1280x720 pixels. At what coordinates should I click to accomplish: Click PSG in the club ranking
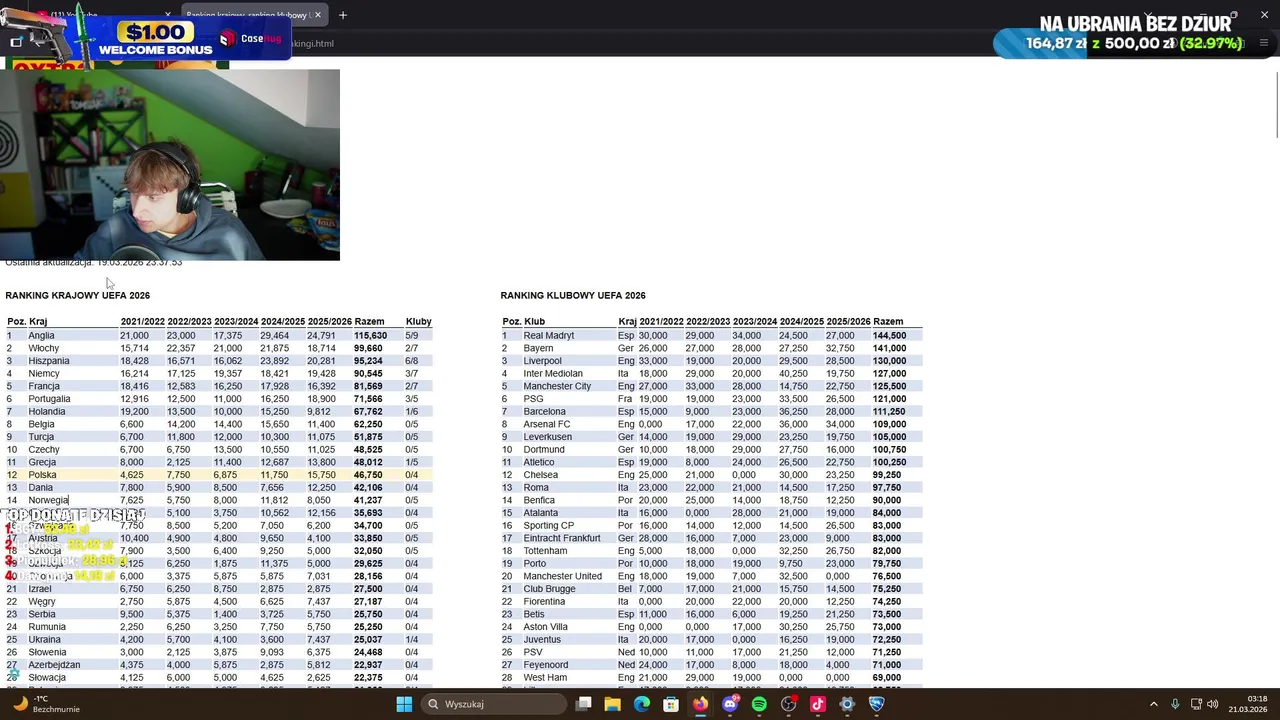tap(533, 399)
